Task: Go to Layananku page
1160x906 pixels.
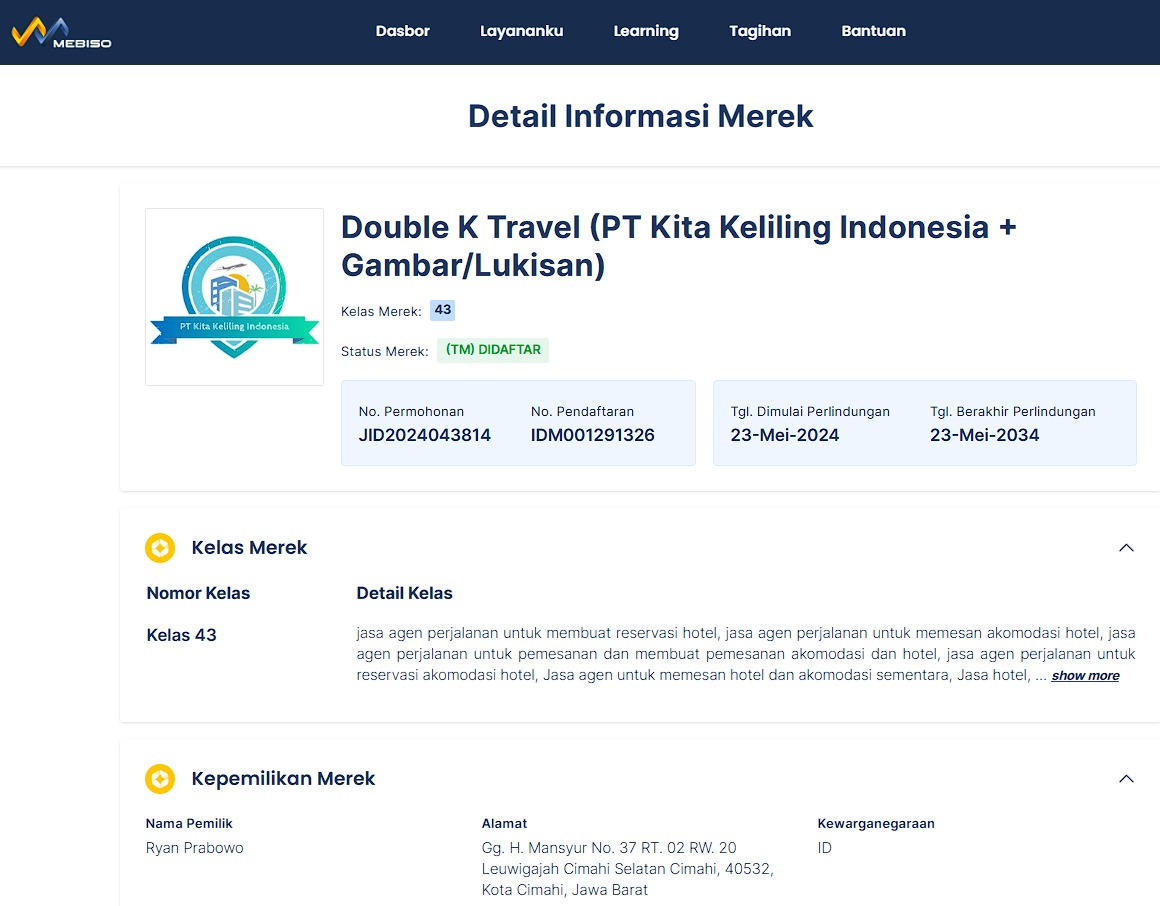Action: [x=522, y=31]
